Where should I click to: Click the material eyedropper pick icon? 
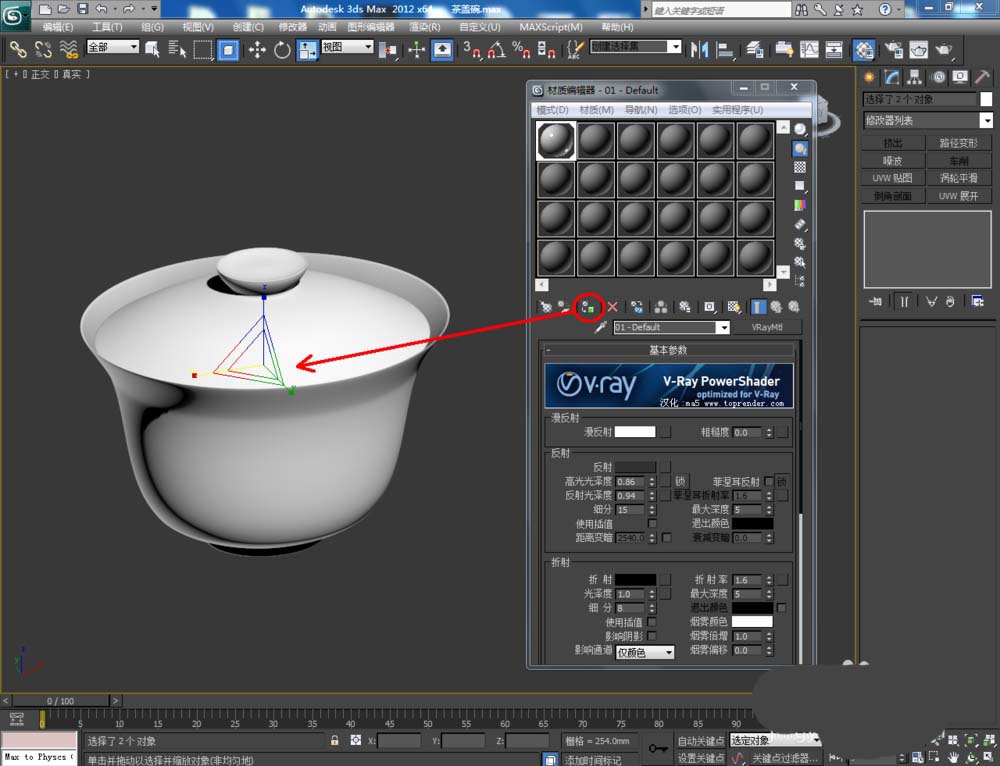(599, 328)
